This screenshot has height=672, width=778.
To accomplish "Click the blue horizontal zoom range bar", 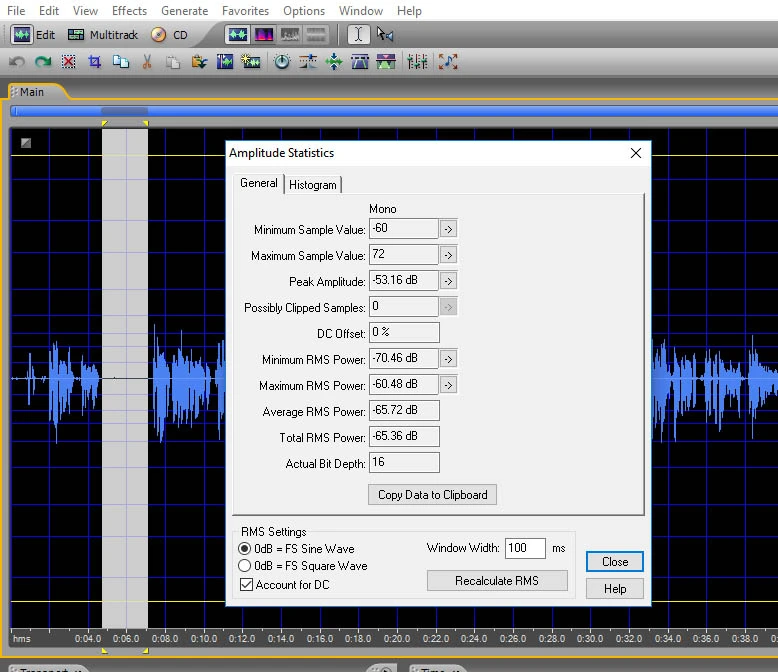I will pyautogui.click(x=400, y=111).
